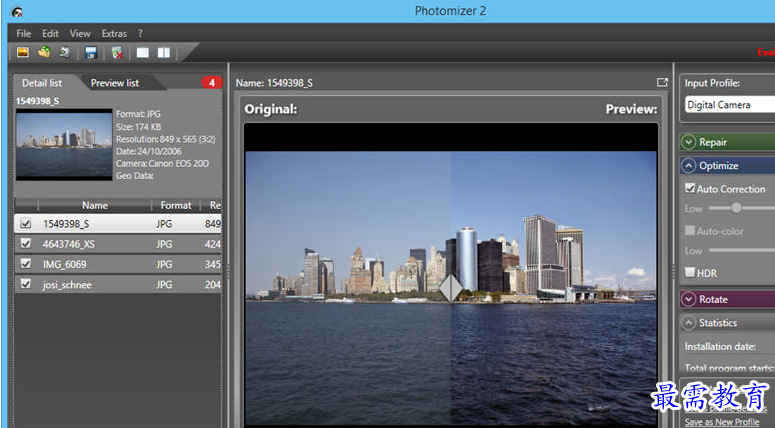This screenshot has width=775, height=428.
Task: Switch to the Preview list tab
Action: pyautogui.click(x=115, y=83)
